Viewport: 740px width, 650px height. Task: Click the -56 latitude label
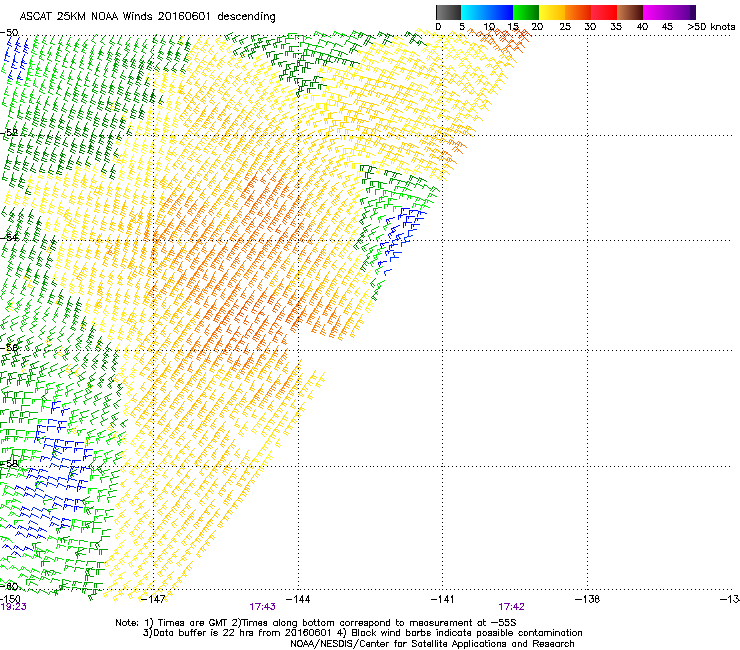click(x=9, y=348)
